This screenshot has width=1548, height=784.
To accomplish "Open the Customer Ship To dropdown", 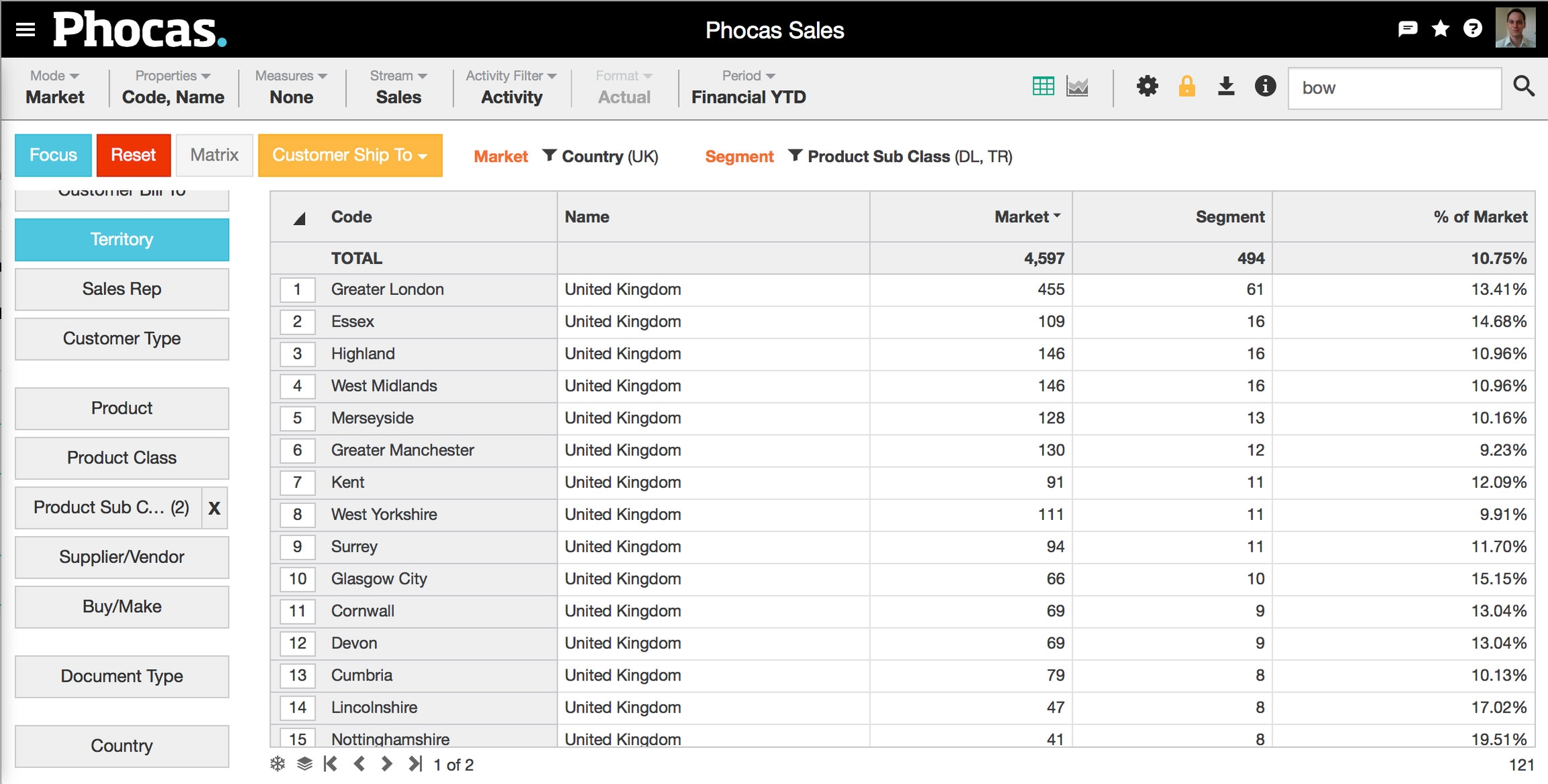I will coord(349,155).
